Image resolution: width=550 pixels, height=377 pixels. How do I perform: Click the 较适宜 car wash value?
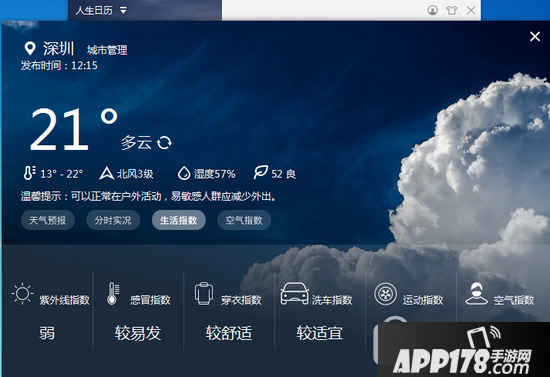point(320,333)
